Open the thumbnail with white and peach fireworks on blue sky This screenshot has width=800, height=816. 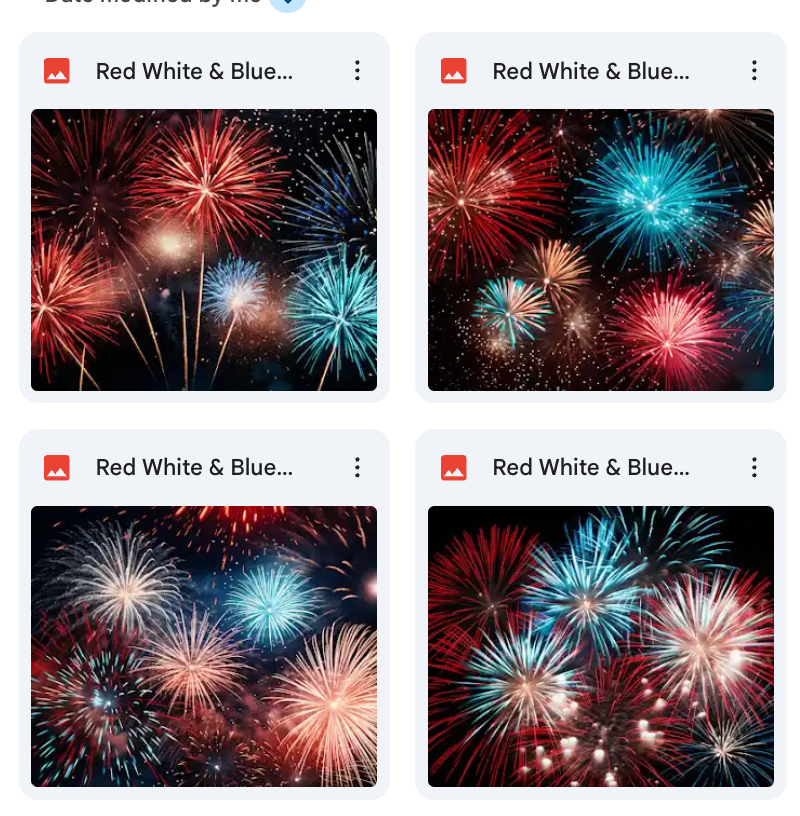(x=204, y=646)
